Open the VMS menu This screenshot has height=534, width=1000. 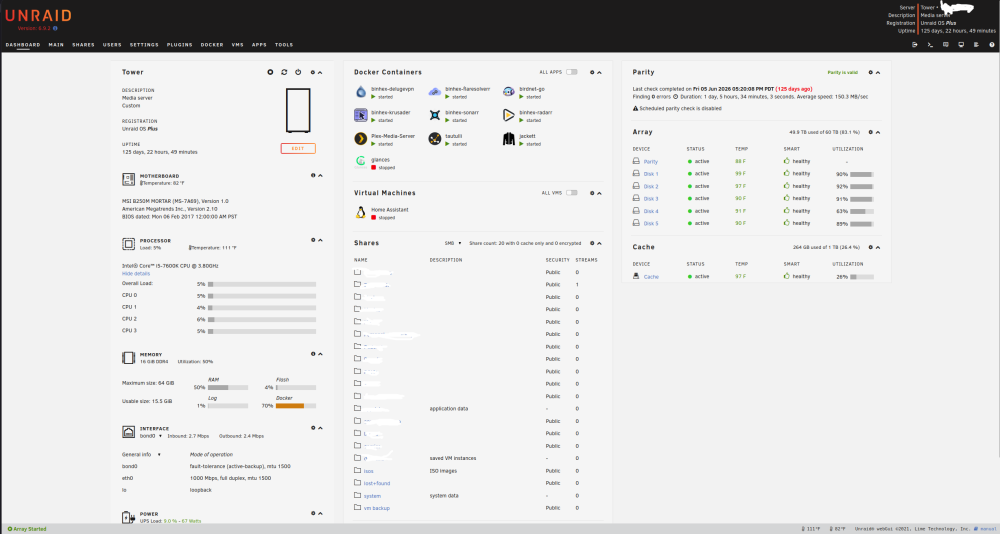[x=237, y=45]
